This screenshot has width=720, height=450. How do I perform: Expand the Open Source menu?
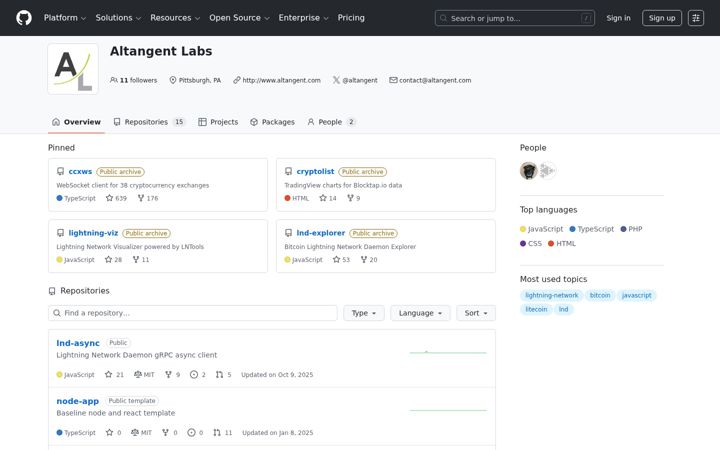point(239,18)
